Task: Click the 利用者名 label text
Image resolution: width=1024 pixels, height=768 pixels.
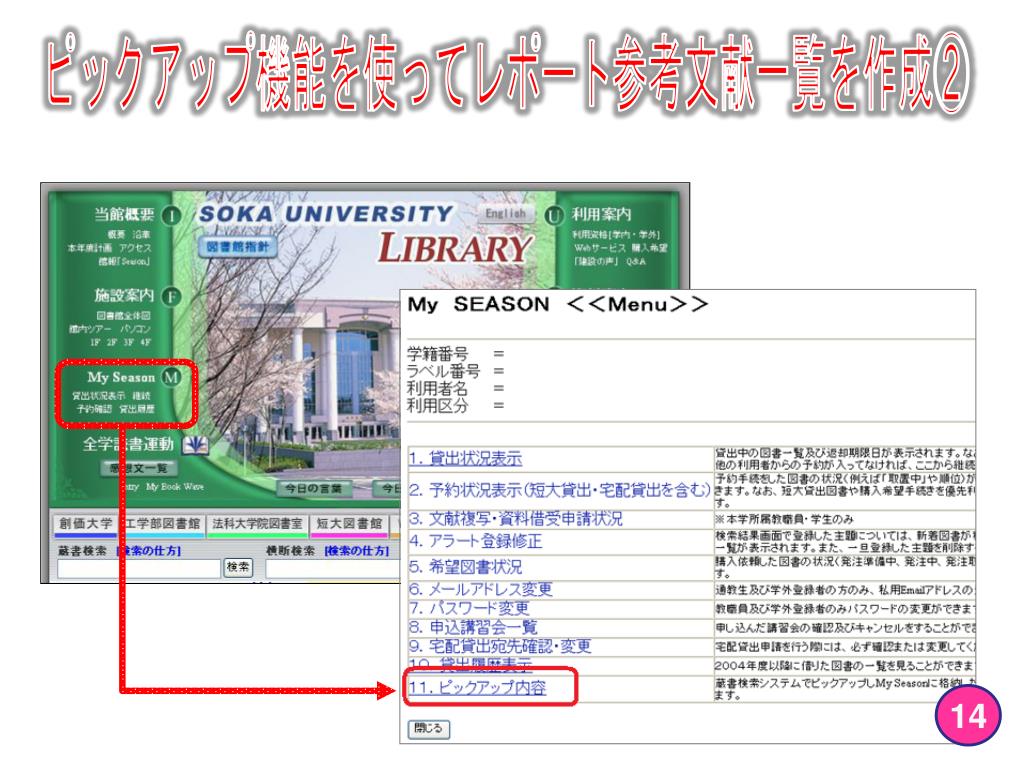Action: [x=438, y=389]
